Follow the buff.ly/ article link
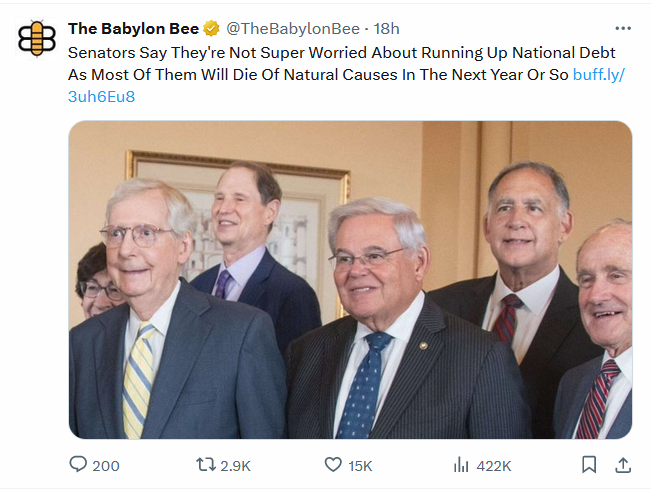Image resolution: width=651 pixels, height=489 pixels. (x=599, y=75)
